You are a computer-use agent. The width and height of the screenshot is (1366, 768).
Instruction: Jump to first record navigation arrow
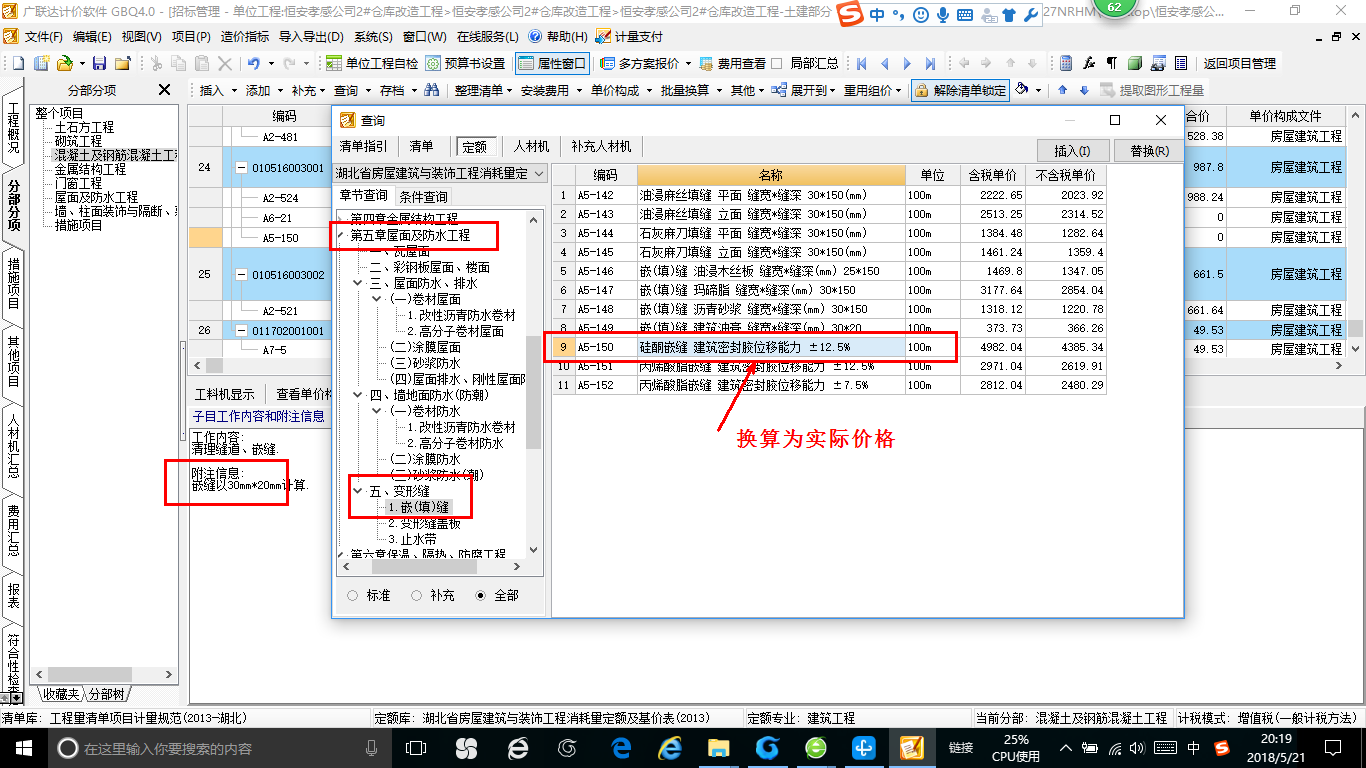pyautogui.click(x=862, y=63)
